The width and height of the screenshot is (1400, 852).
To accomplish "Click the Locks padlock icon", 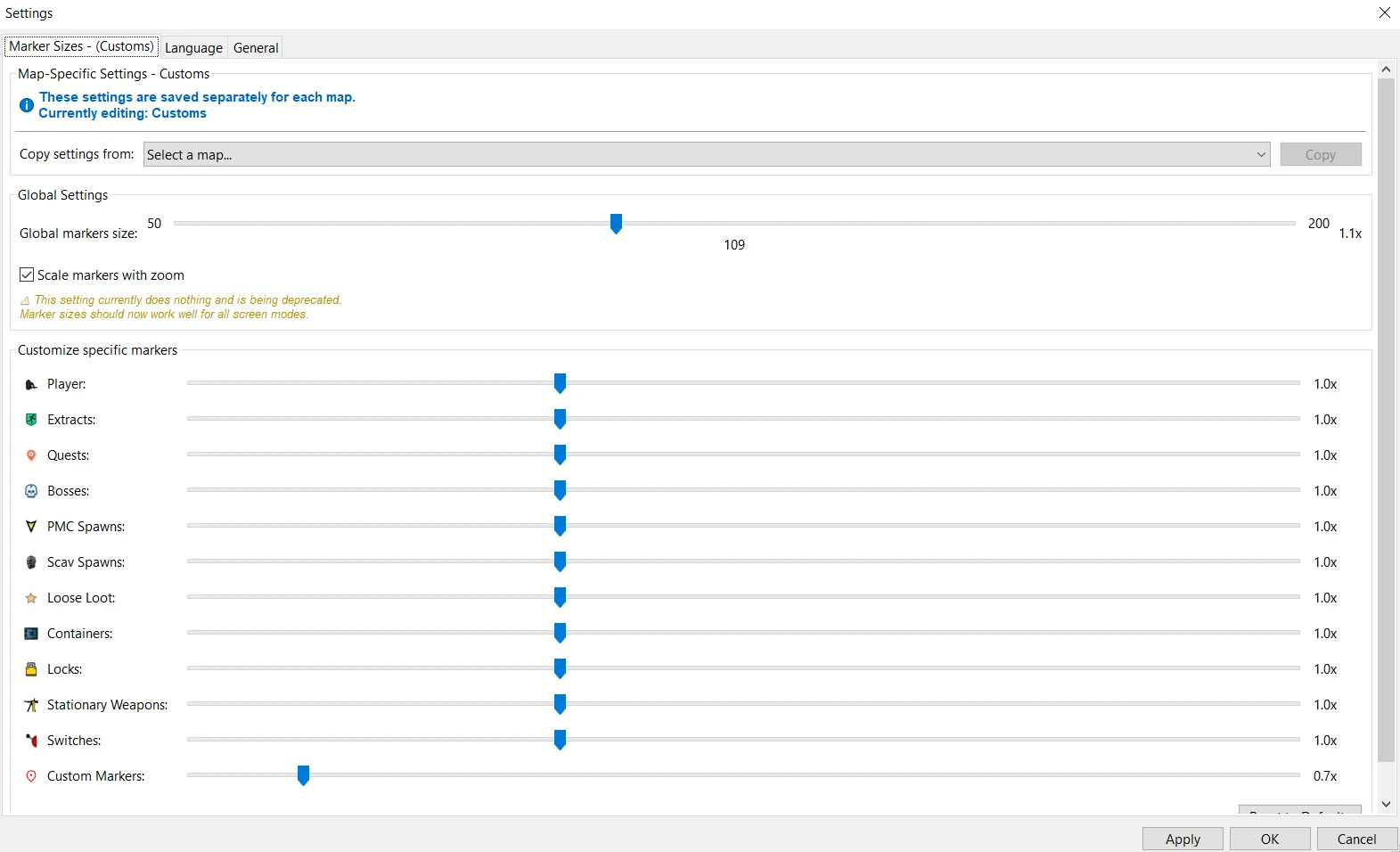I will pyautogui.click(x=31, y=669).
